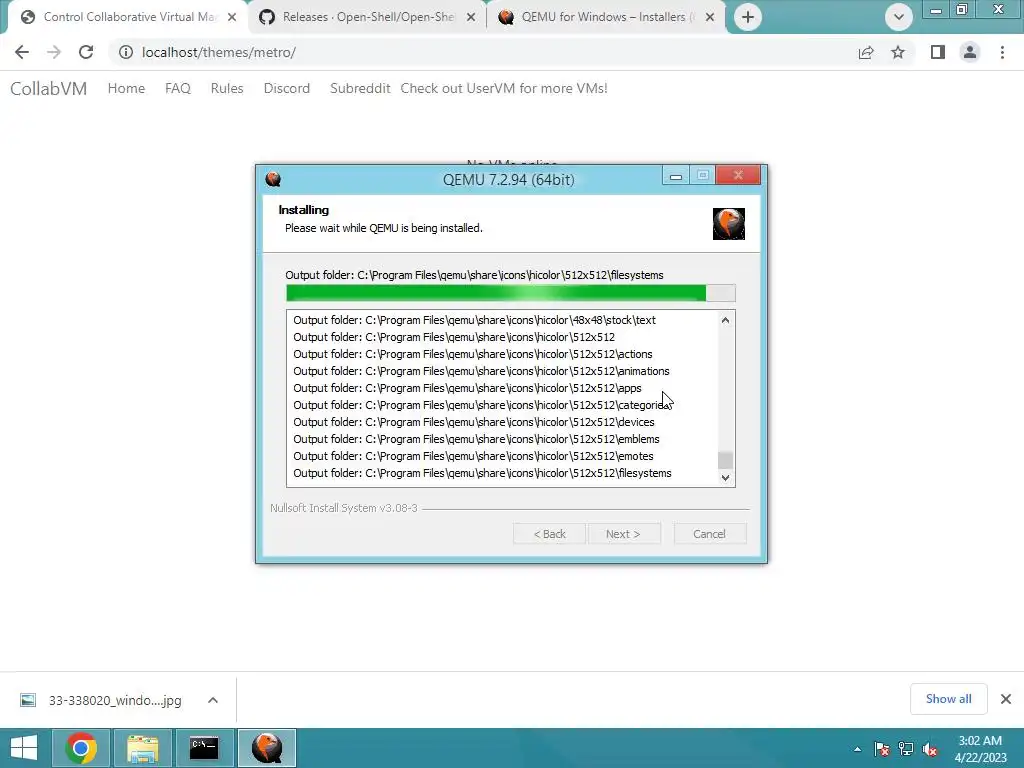Open the Discord link
1024x768 pixels.
coord(287,88)
